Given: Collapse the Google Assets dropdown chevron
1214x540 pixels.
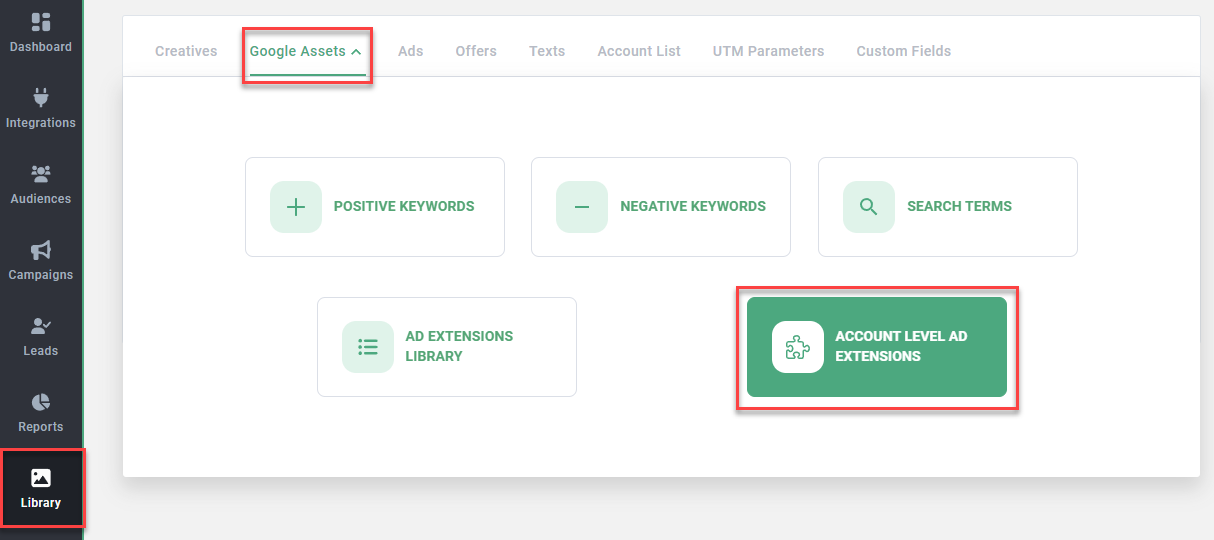Looking at the screenshot, I should pyautogui.click(x=357, y=52).
